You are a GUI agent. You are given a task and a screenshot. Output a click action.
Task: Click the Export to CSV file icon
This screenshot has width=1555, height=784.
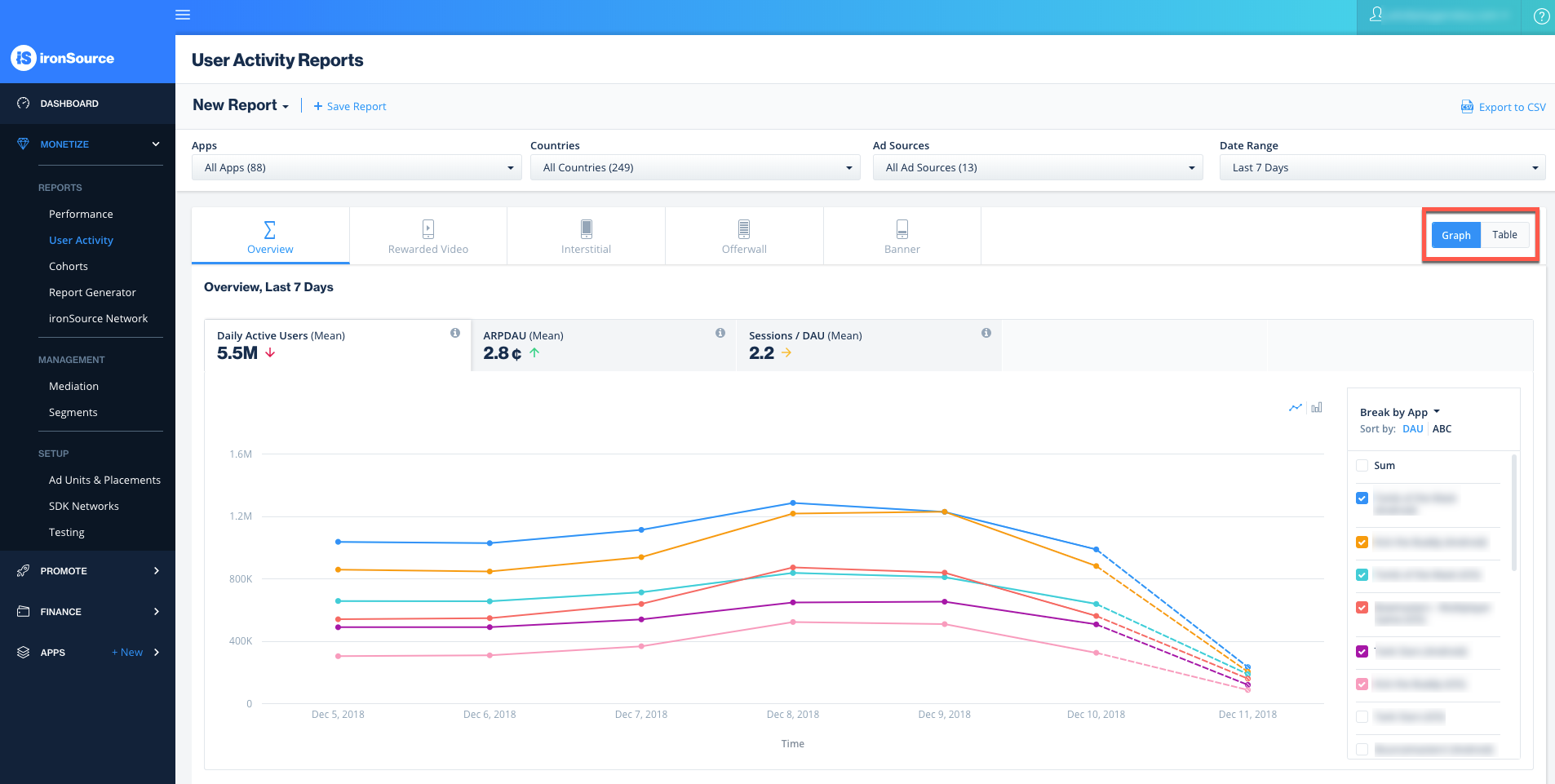click(x=1467, y=107)
